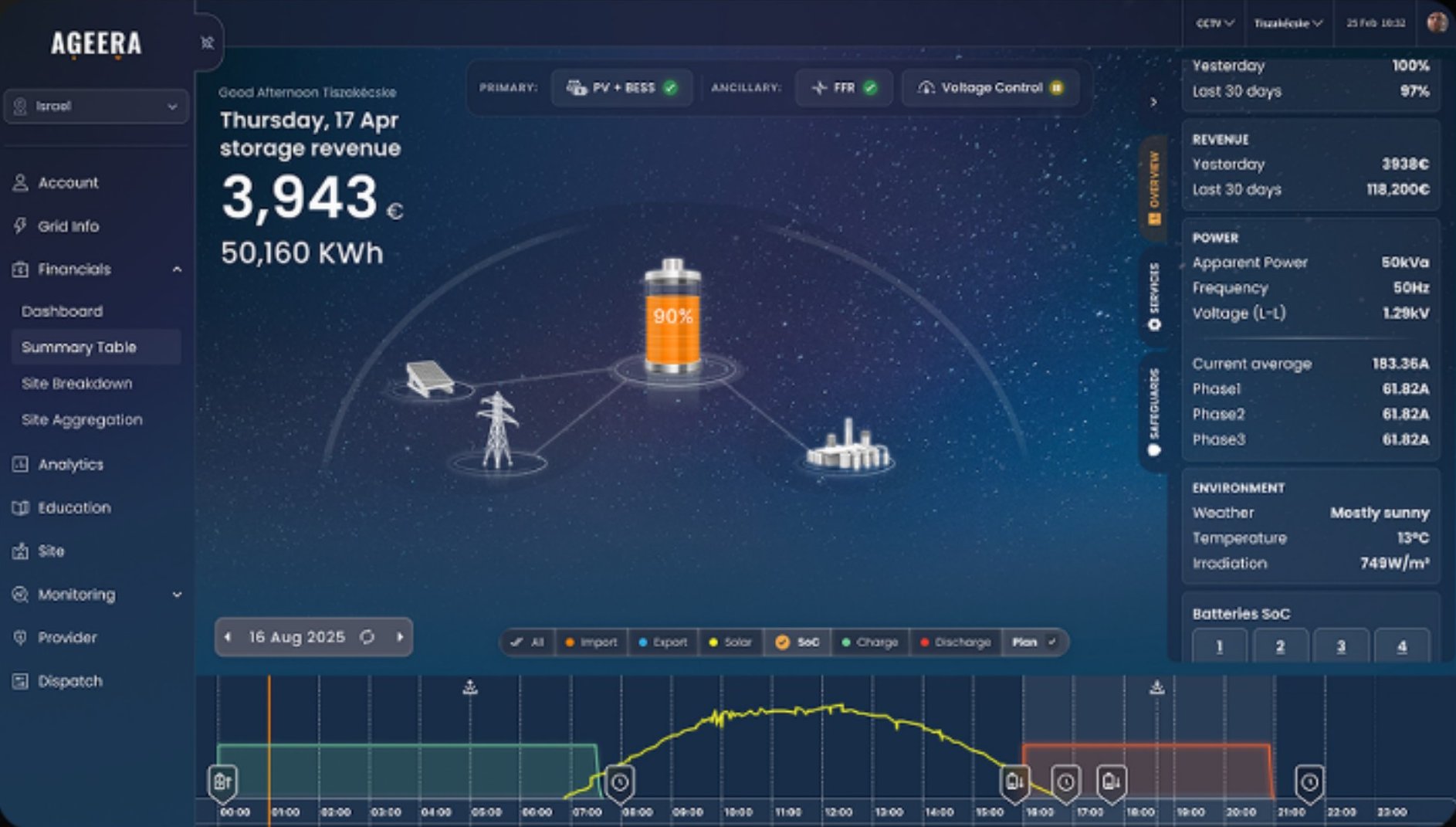This screenshot has height=827, width=1456.
Task: Click the Provider sidebar icon
Action: [20, 638]
